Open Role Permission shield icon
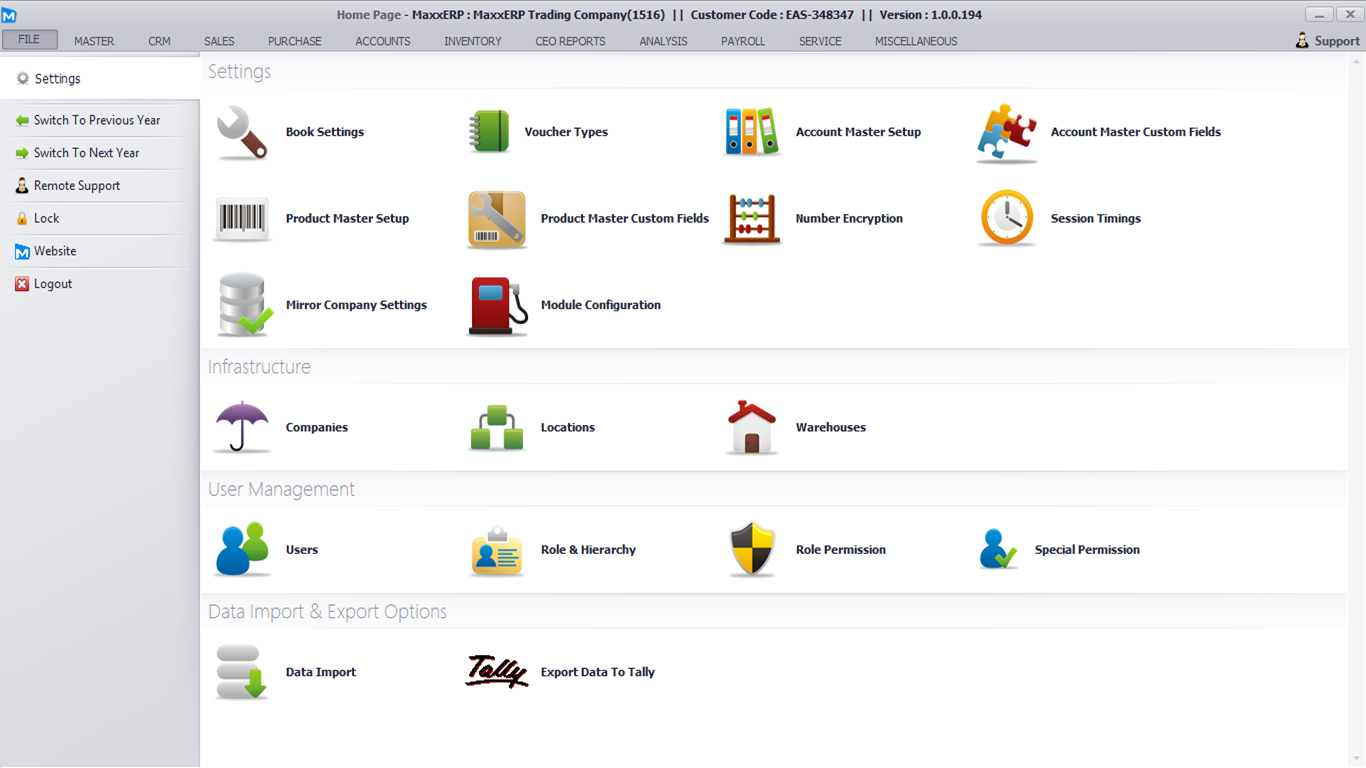Viewport: 1366px width, 768px height. [x=751, y=550]
